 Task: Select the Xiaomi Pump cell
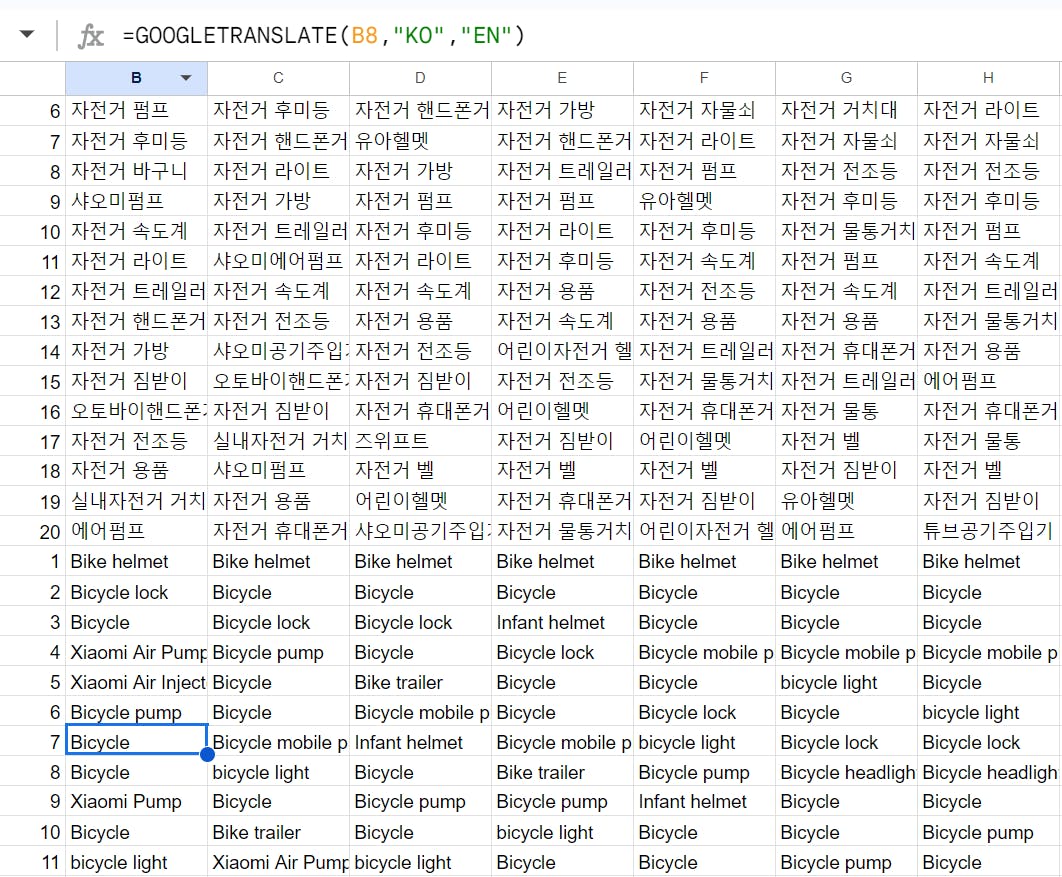[136, 802]
